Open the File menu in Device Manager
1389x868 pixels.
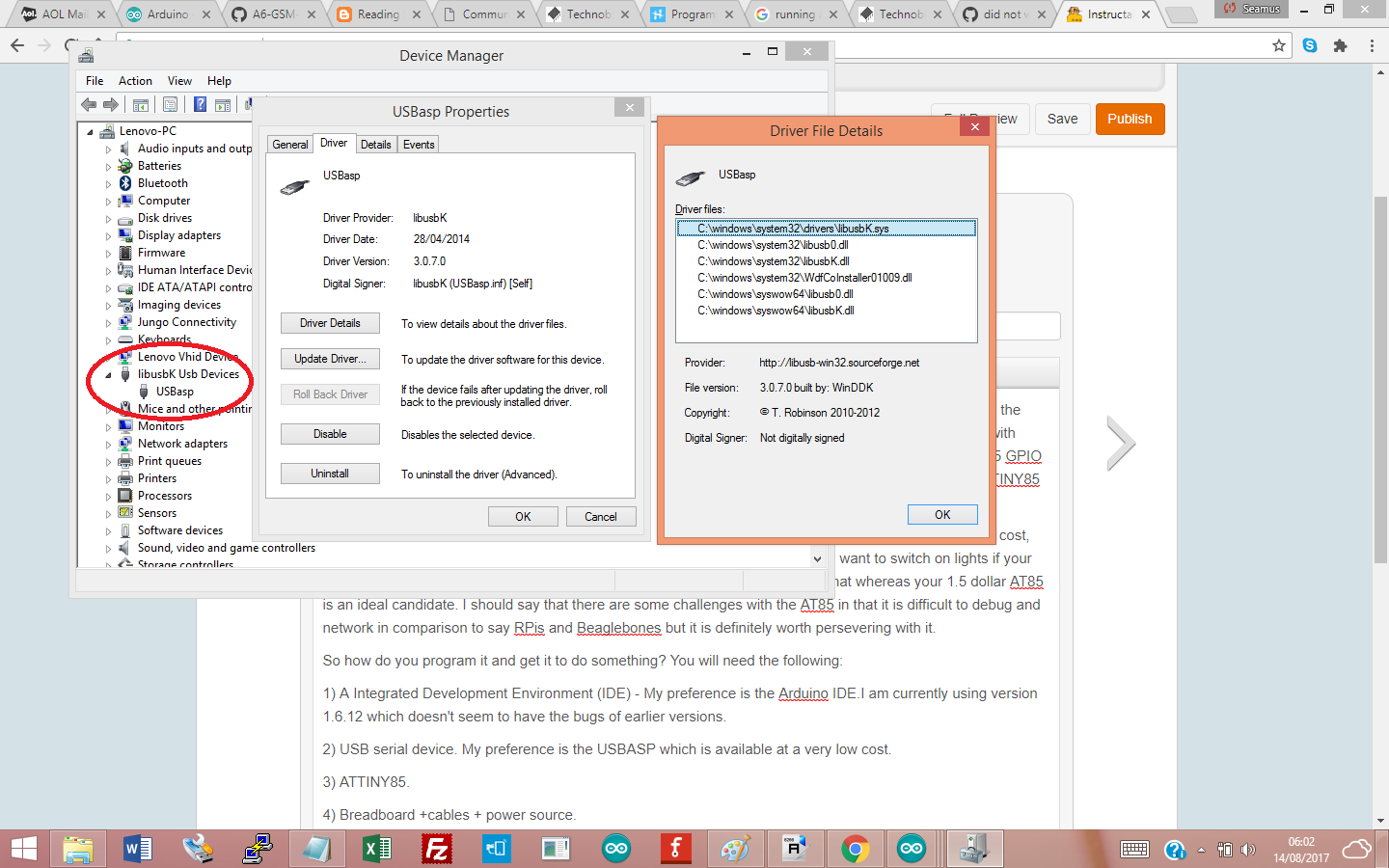click(x=95, y=81)
